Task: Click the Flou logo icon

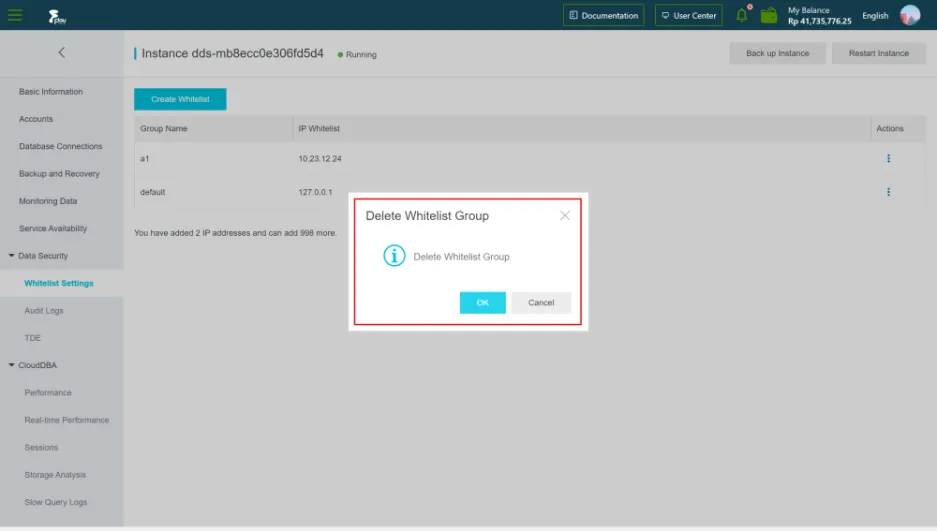Action: click(57, 16)
